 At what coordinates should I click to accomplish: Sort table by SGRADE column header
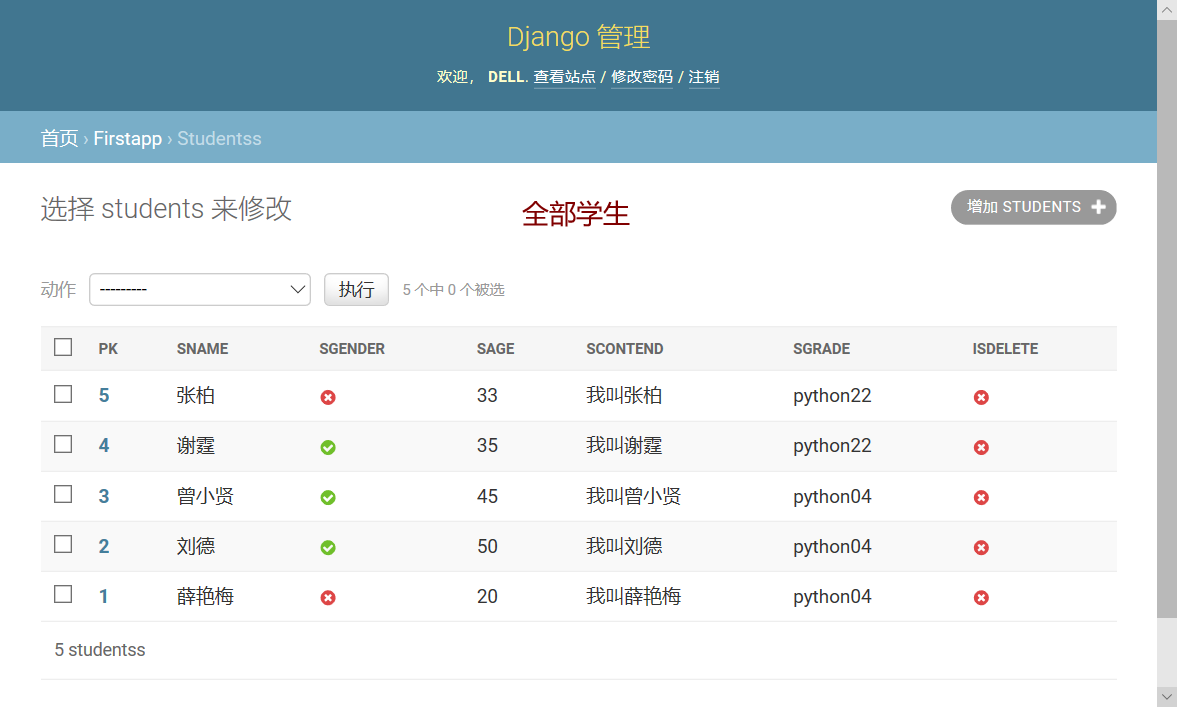click(822, 349)
